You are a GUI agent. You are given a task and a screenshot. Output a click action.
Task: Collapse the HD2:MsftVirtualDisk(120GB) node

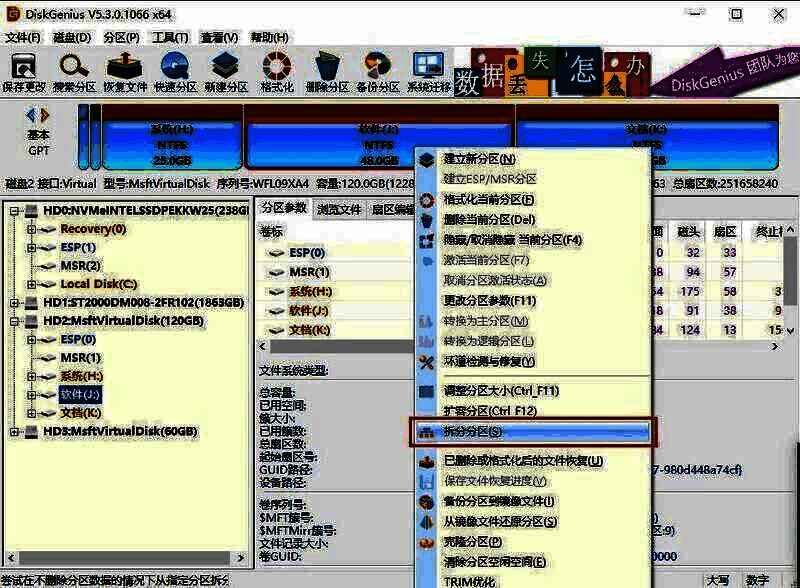pos(15,321)
